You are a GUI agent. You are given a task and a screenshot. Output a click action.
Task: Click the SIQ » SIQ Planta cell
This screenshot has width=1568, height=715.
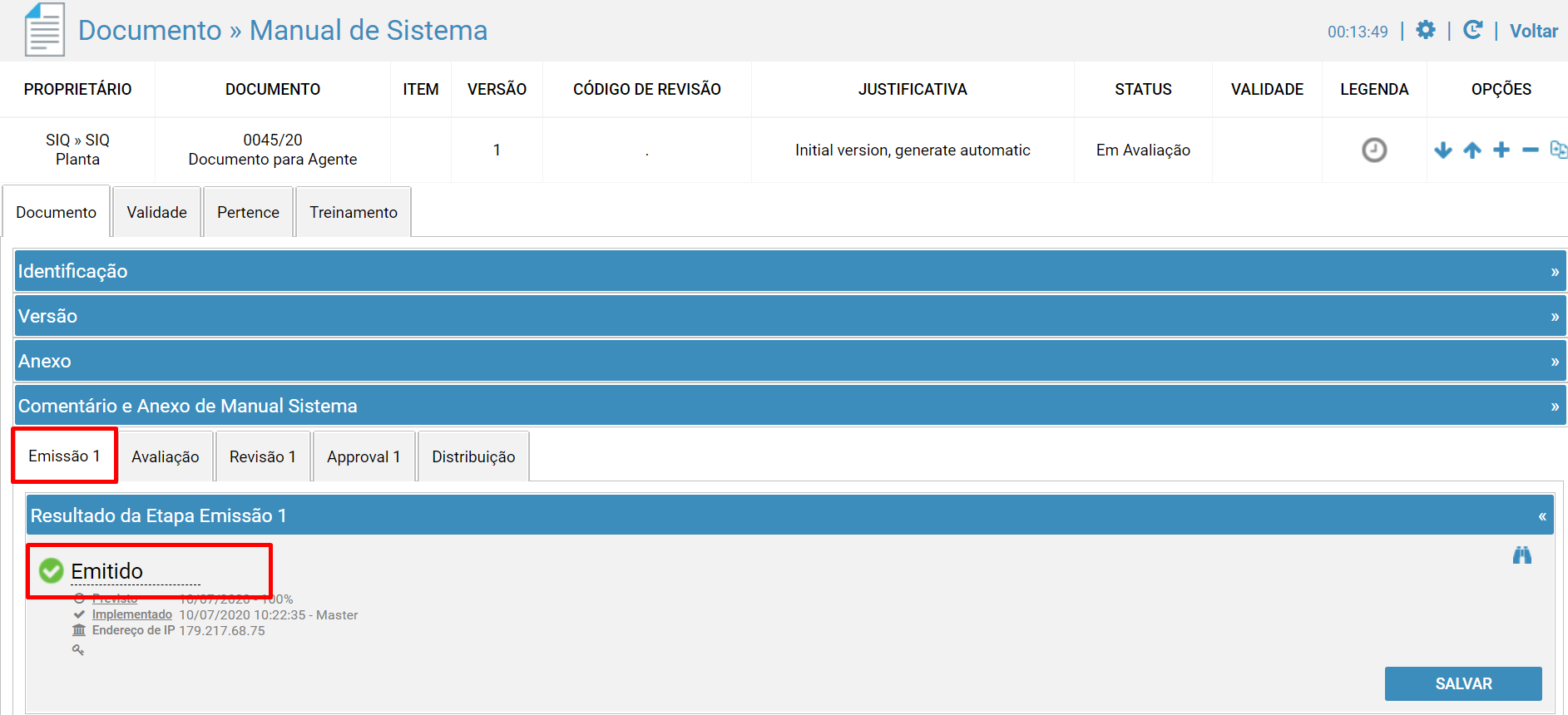coord(77,150)
